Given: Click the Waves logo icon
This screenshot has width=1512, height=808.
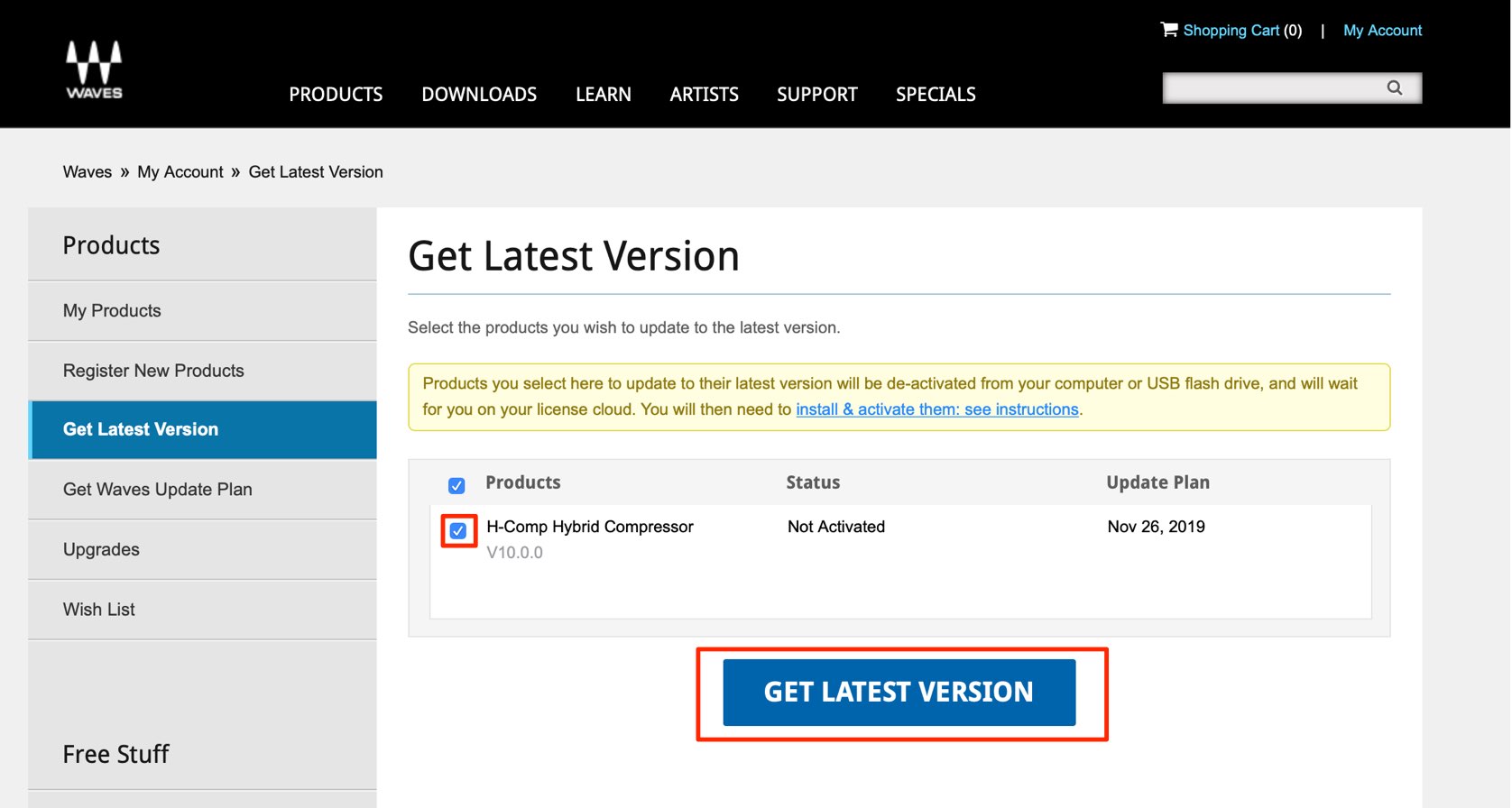Looking at the screenshot, I should [x=94, y=69].
